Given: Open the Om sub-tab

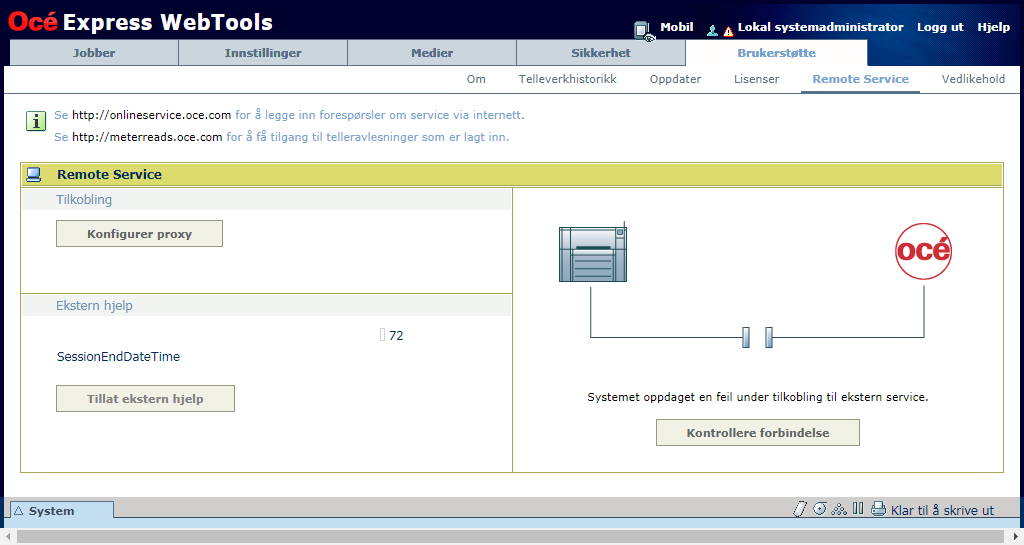Looking at the screenshot, I should click(x=476, y=79).
